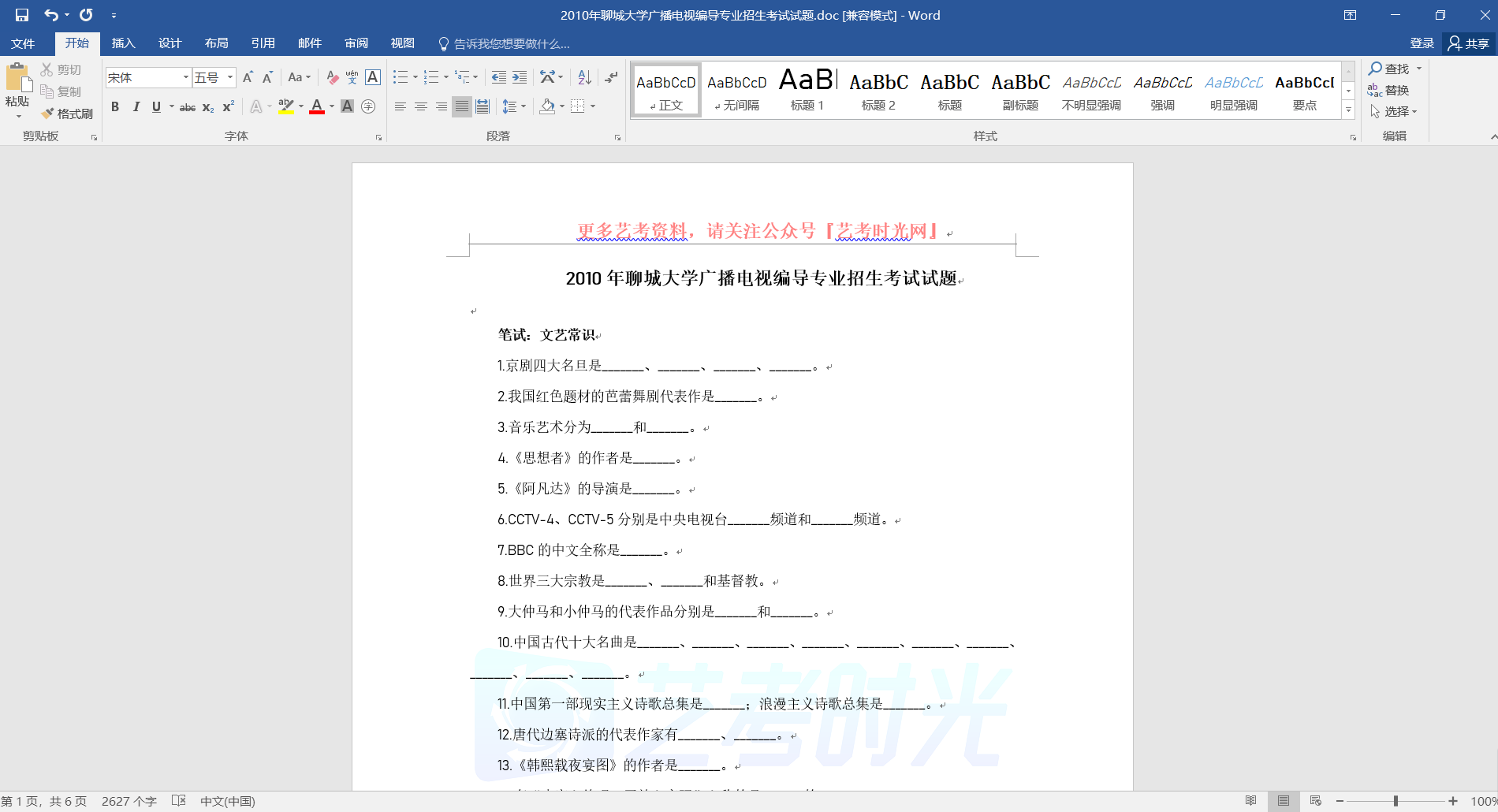Click the Sort icon in paragraph group
Screen dimensions: 1498x812
[x=584, y=77]
